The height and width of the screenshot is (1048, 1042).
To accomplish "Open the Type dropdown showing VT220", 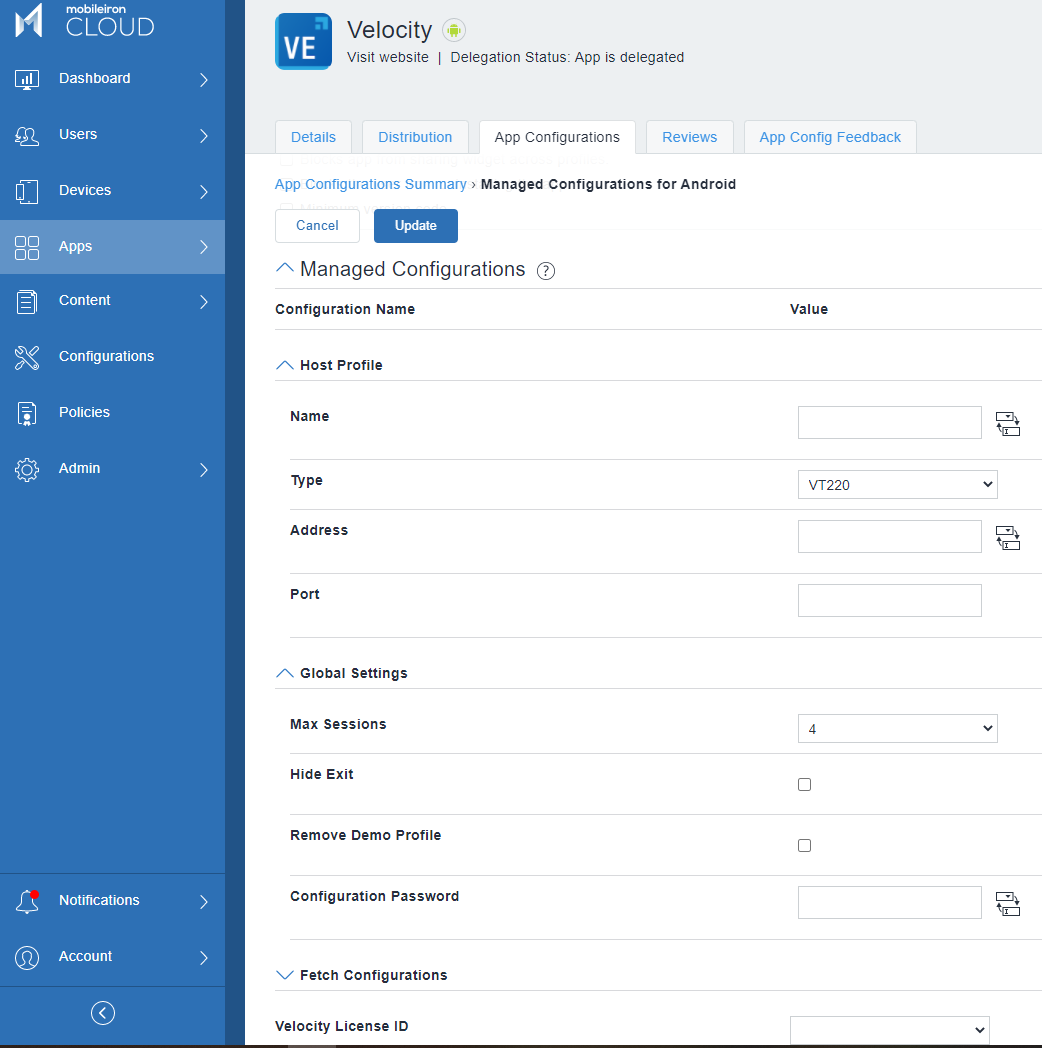I will 897,484.
